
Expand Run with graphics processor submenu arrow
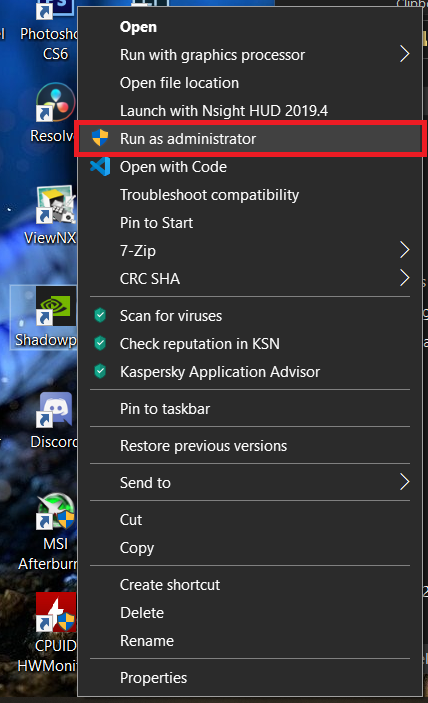pyautogui.click(x=405, y=54)
